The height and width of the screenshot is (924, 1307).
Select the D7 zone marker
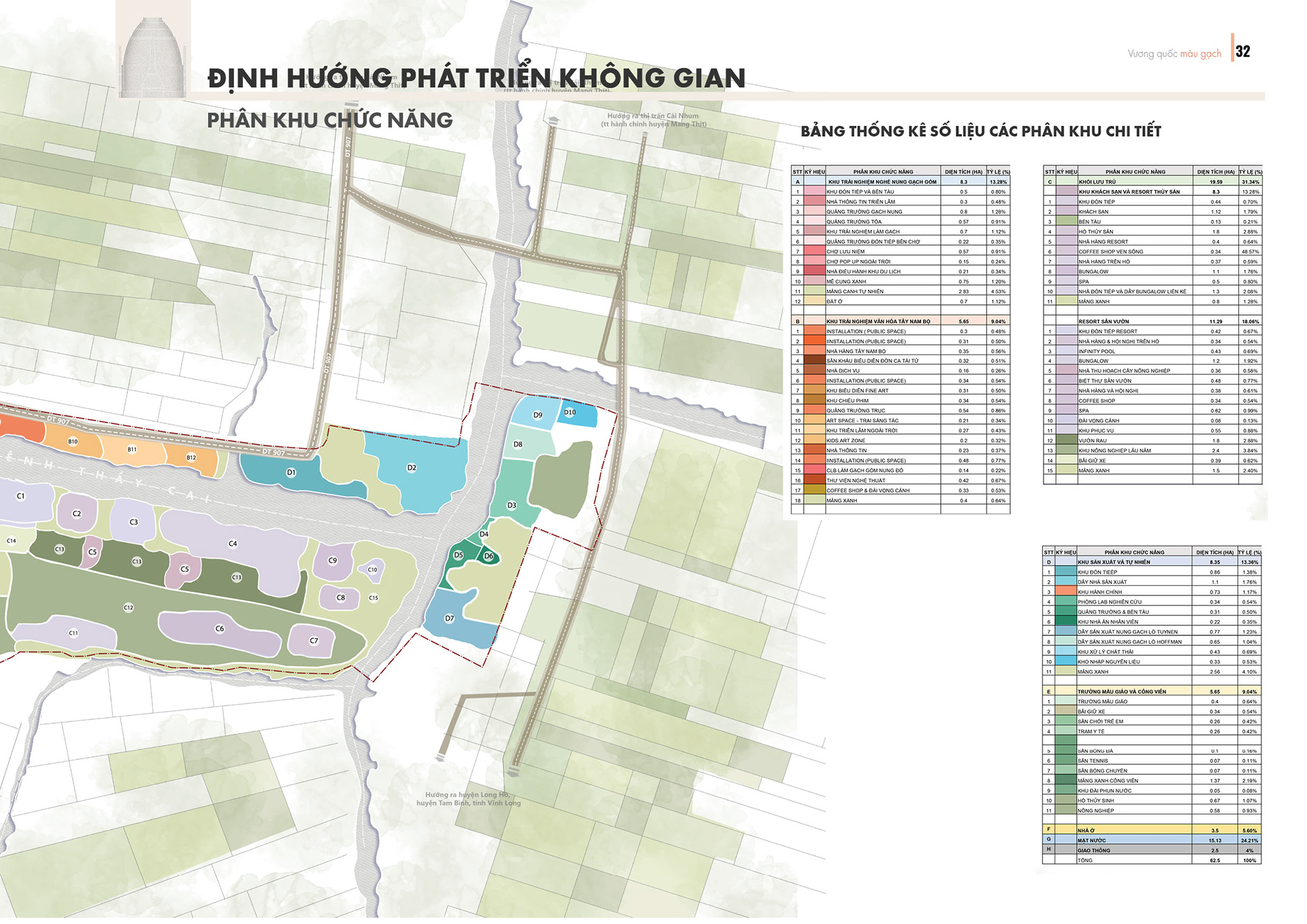click(x=449, y=618)
